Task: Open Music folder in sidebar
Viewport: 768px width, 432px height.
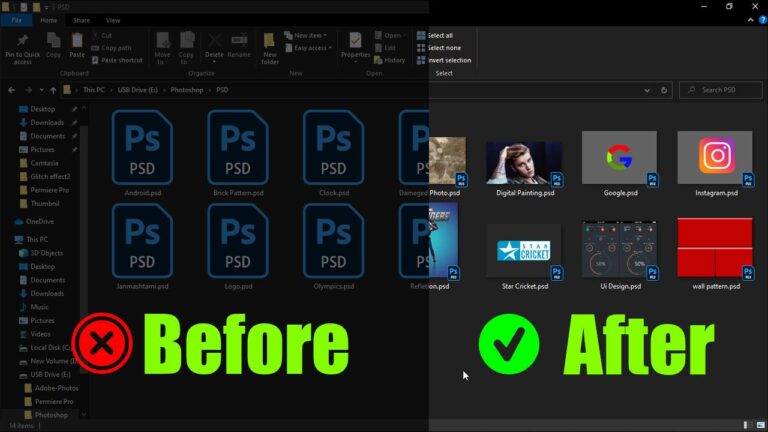Action: click(34, 307)
